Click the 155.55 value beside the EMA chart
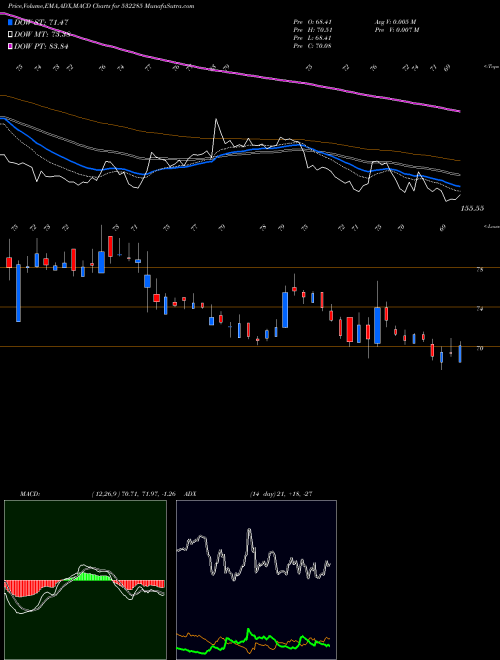Image resolution: width=500 pixels, height=660 pixels. click(472, 208)
